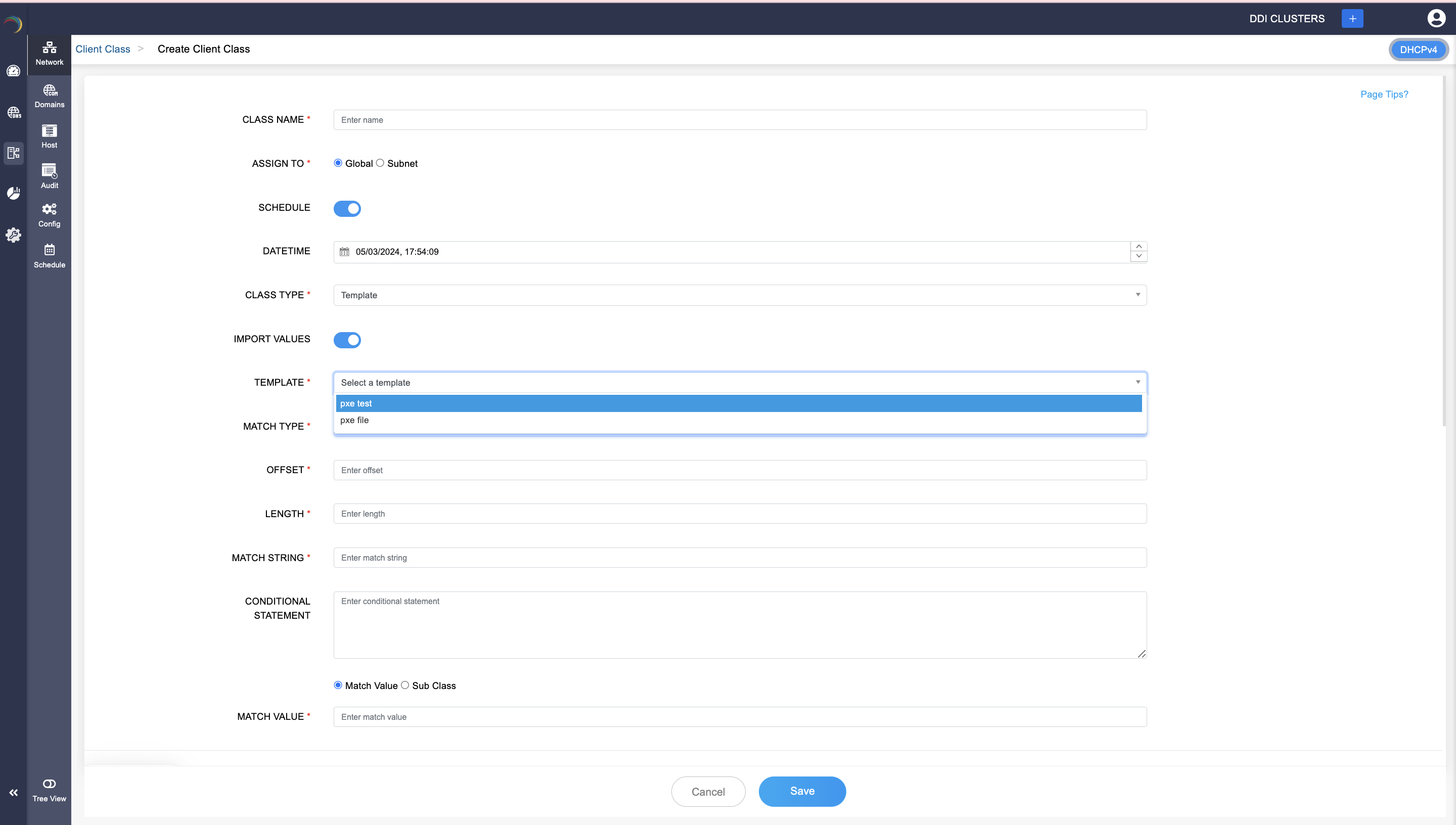This screenshot has height=825, width=1456.
Task: Increment the datetime up arrow
Action: coord(1139,247)
